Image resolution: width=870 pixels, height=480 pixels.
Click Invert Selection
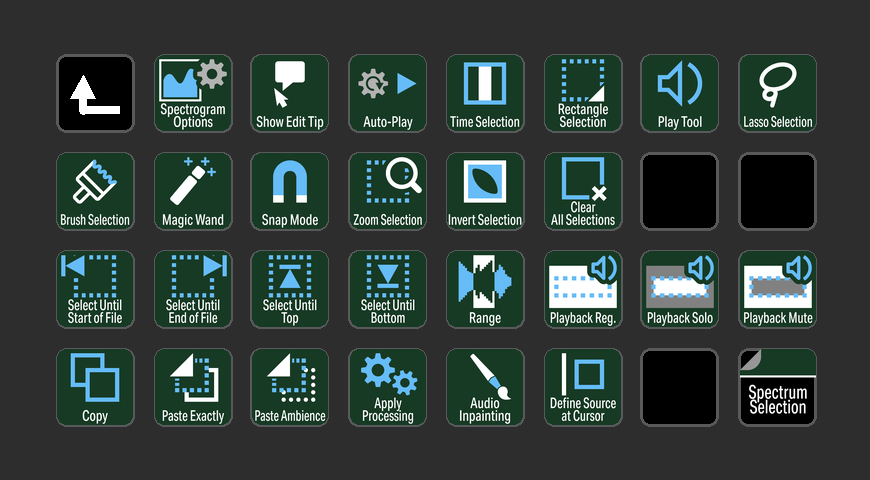point(485,191)
